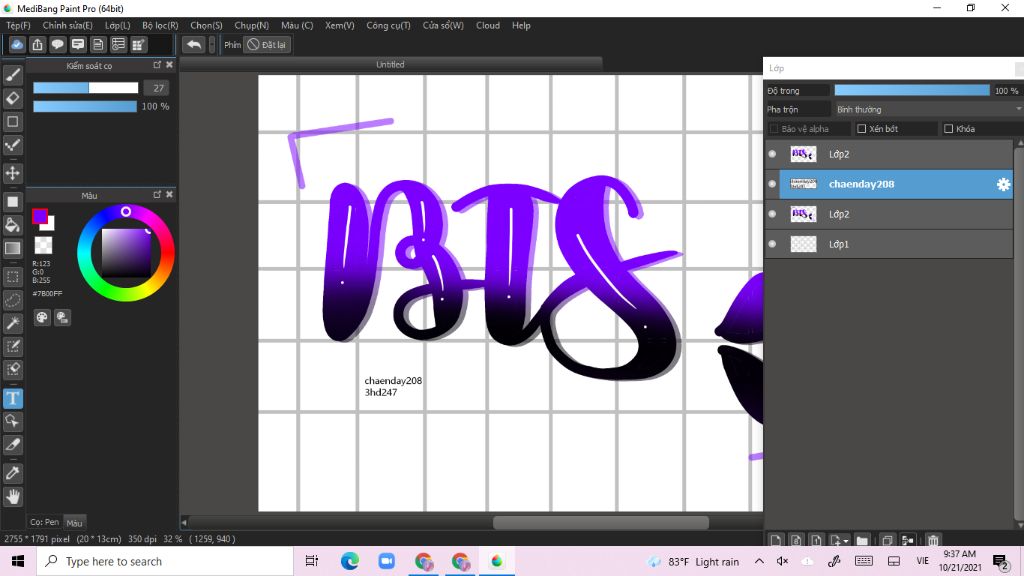Screen dimensions: 1024x576
Task: Show hidden system tray icons chevron
Action: [x=759, y=561]
